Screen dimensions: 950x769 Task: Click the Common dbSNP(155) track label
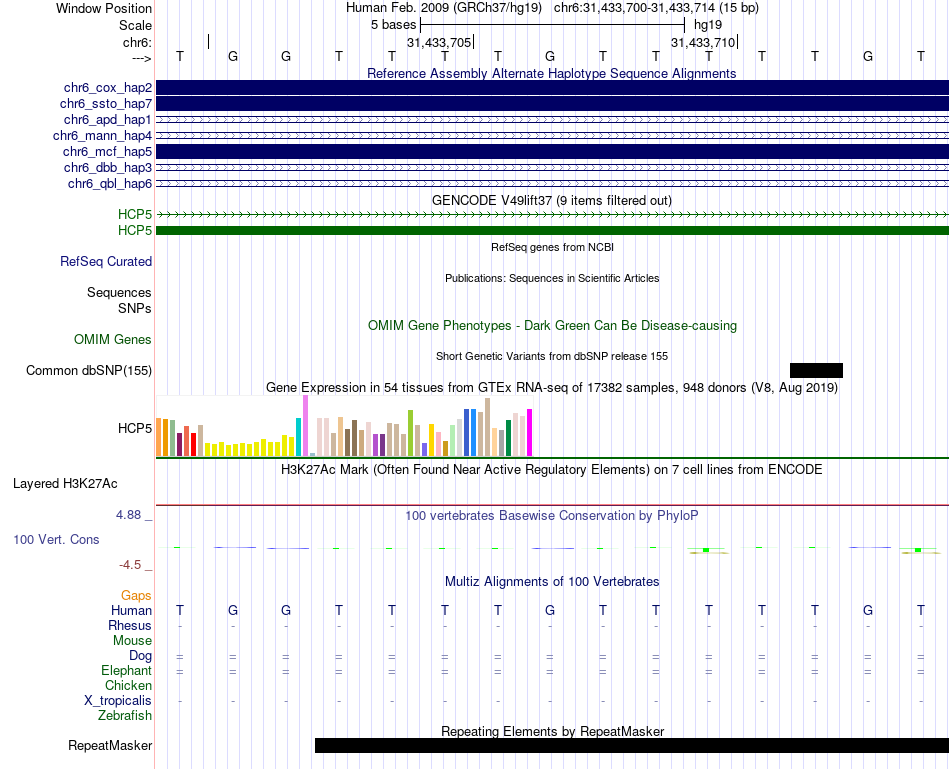(x=89, y=370)
